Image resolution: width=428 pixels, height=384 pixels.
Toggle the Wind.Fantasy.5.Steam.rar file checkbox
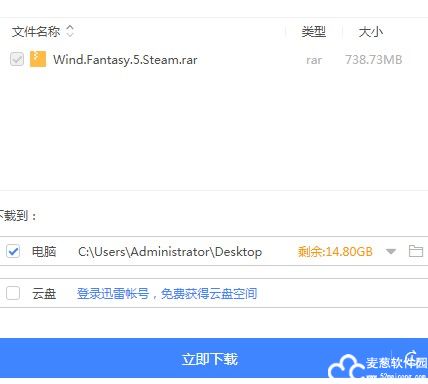pos(17,59)
